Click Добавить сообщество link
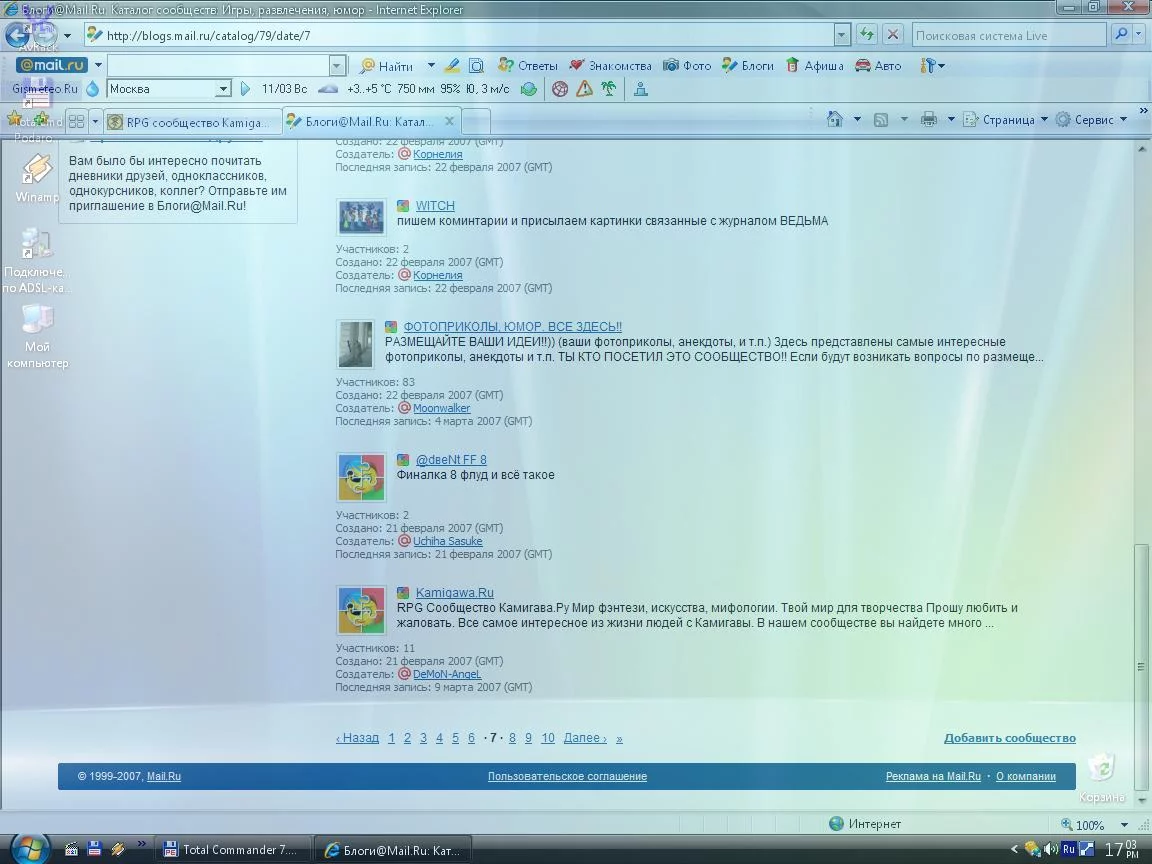The image size is (1152, 864). click(x=1009, y=738)
